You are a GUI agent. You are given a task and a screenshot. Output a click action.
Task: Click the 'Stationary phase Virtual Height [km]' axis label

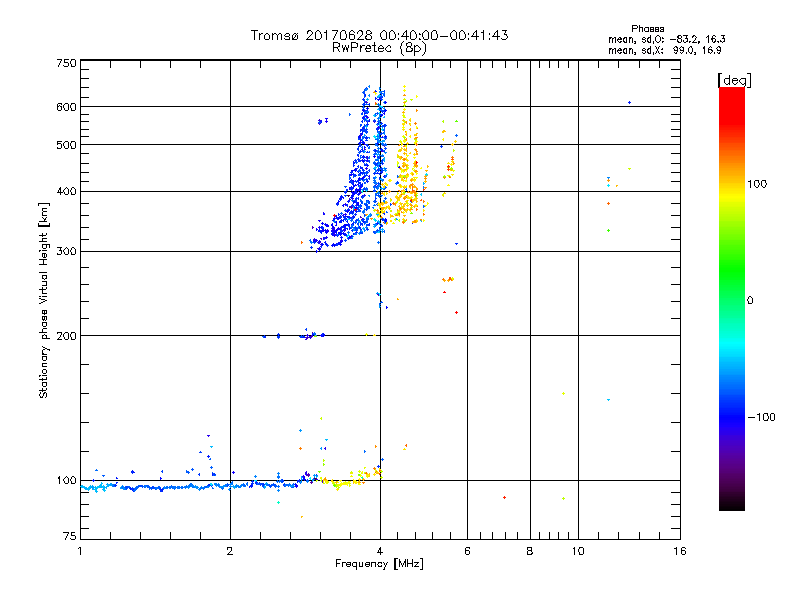click(x=44, y=300)
